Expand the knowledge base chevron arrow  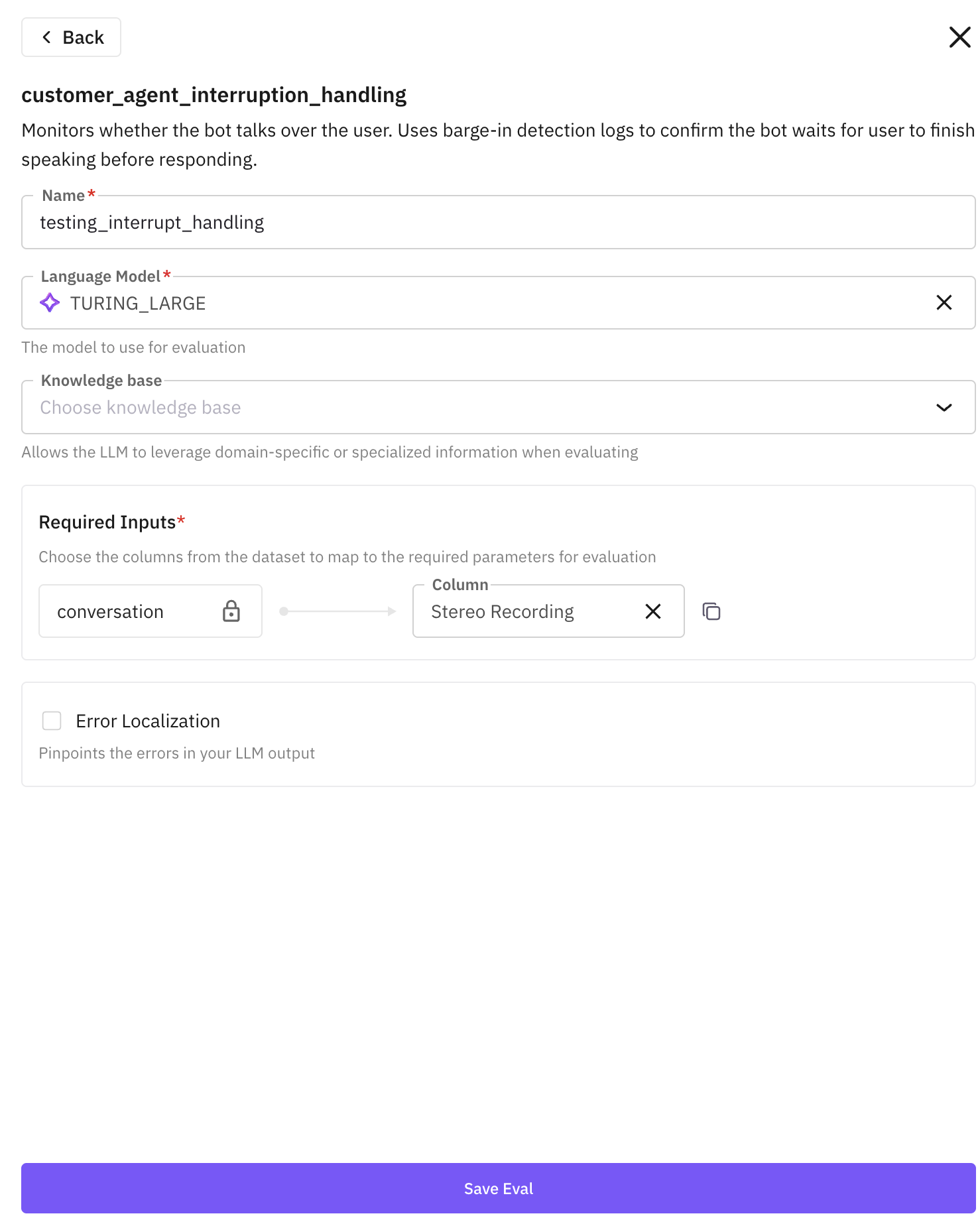click(x=944, y=408)
